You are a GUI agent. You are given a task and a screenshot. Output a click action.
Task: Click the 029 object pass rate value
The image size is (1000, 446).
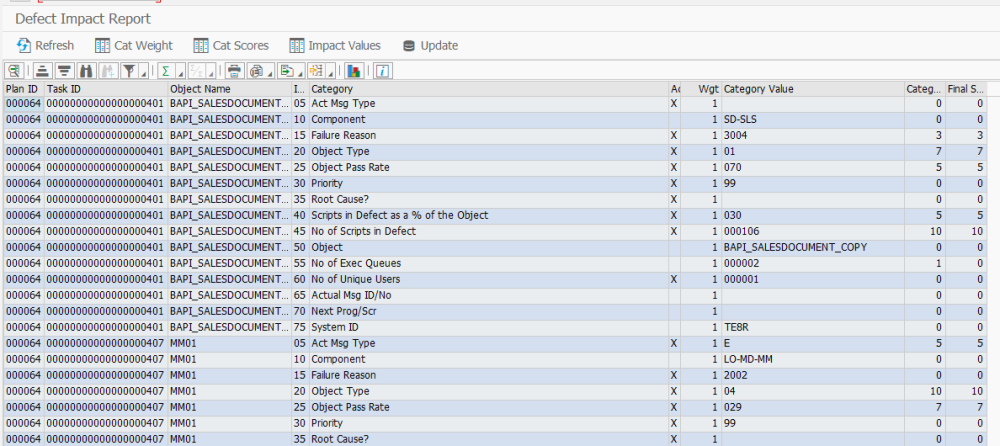813,407
